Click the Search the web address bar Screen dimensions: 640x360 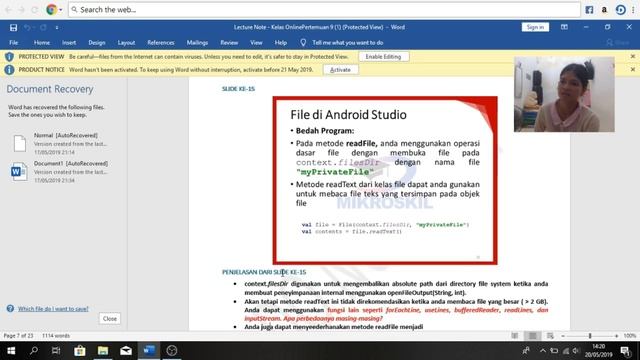click(324, 10)
